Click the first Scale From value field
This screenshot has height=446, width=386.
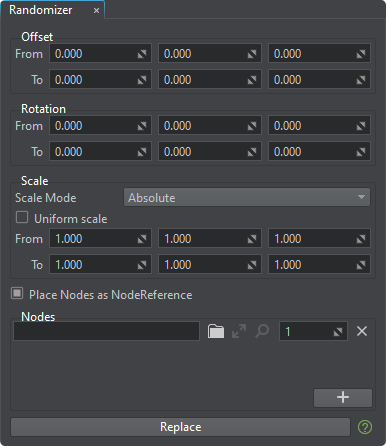[100, 239]
